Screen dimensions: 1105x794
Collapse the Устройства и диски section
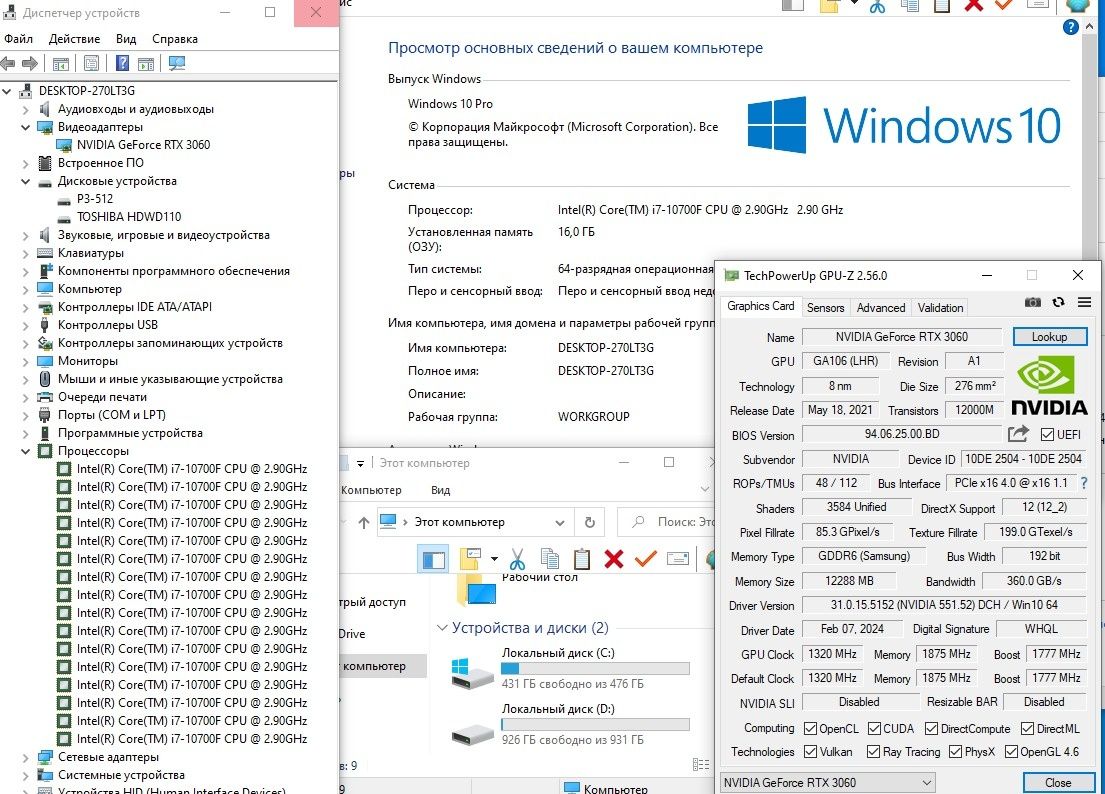(x=442, y=628)
